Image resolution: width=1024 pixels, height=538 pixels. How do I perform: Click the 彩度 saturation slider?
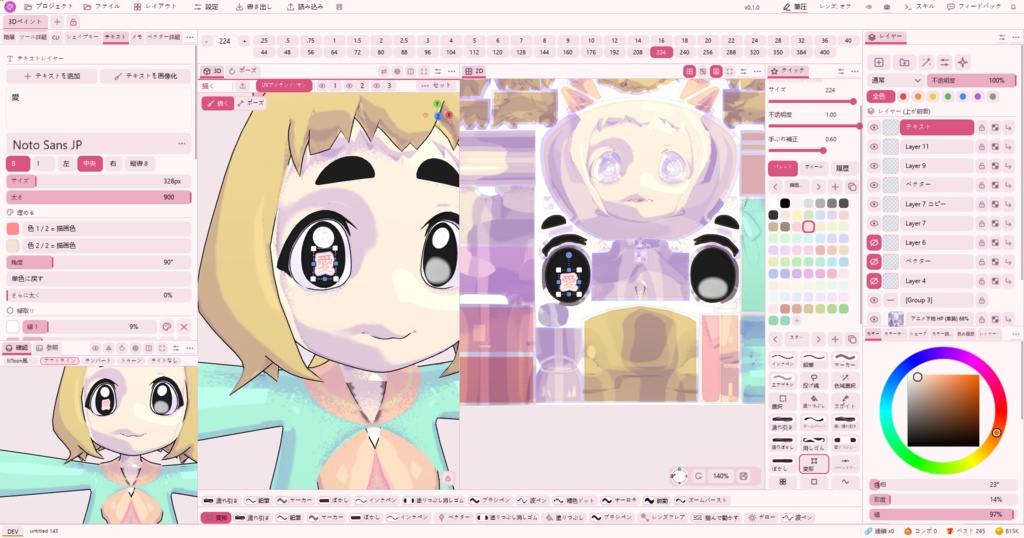tap(943, 499)
